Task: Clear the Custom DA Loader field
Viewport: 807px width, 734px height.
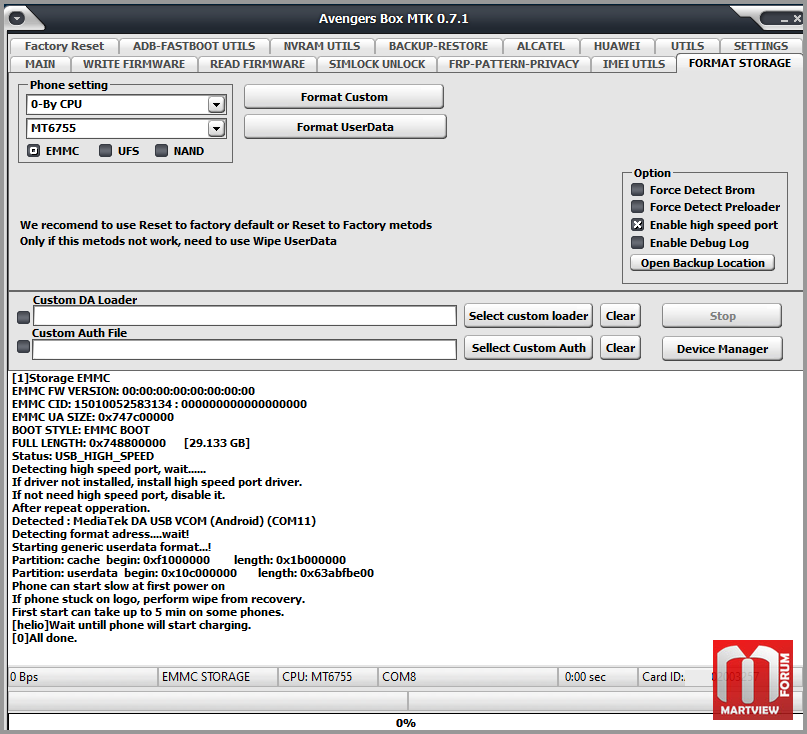Action: (620, 316)
